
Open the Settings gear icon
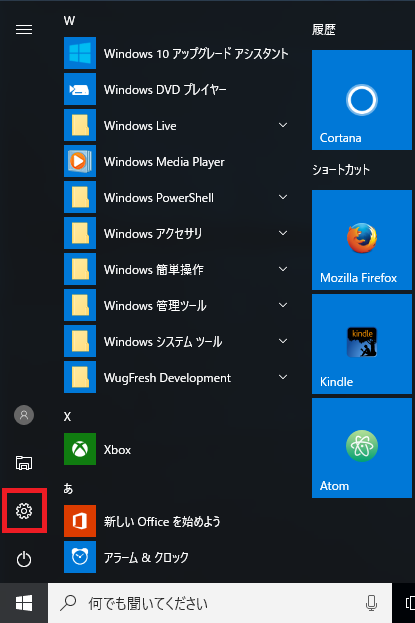24,511
